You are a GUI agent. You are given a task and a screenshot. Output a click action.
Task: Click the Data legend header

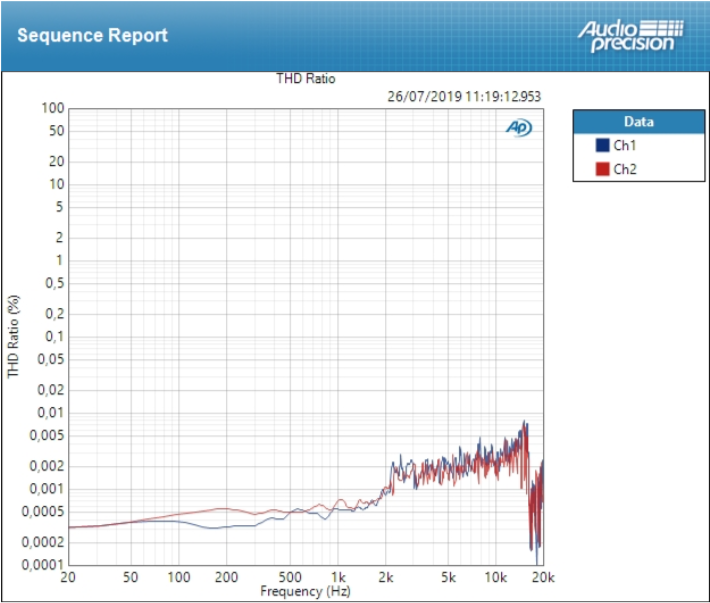[x=638, y=121]
